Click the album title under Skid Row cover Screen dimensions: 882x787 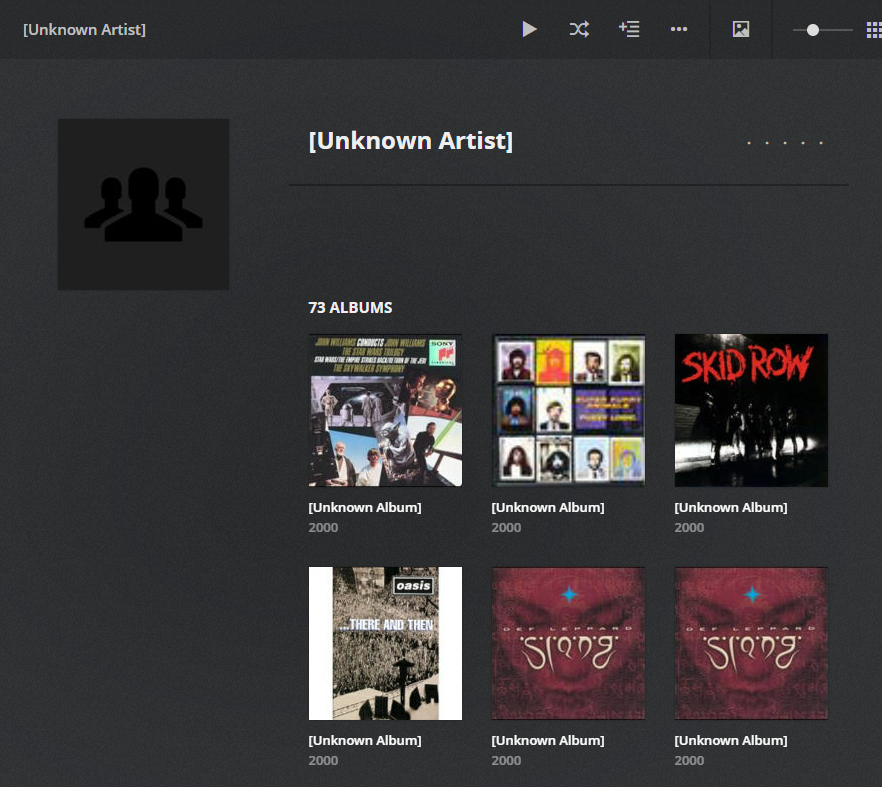(x=731, y=507)
